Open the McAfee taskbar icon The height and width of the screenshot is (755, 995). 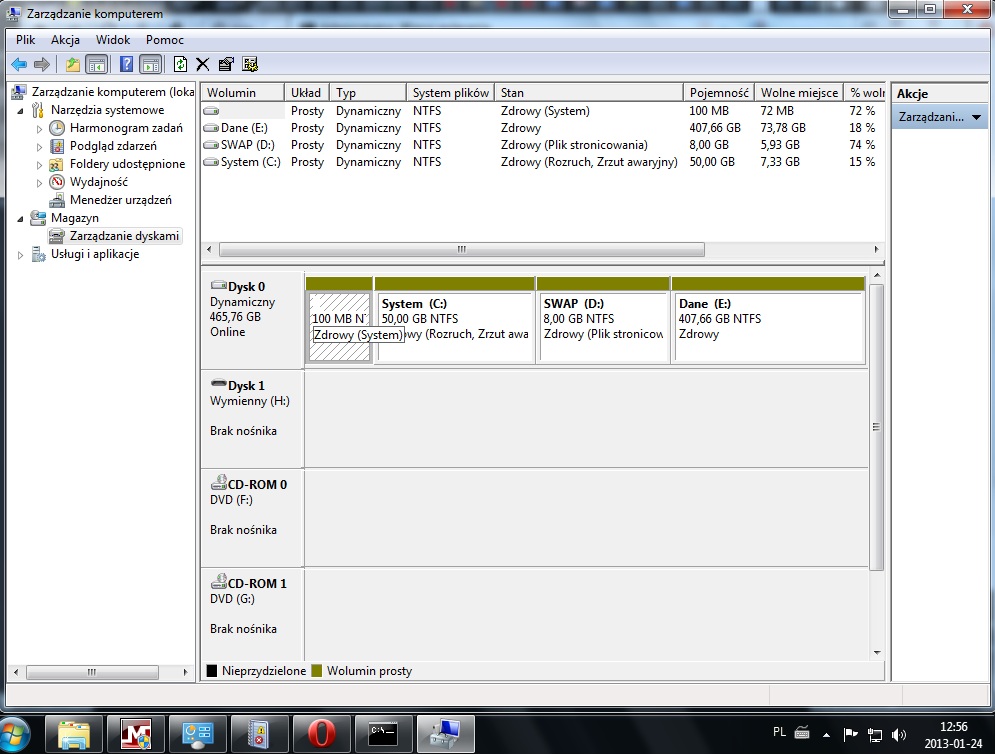[136, 735]
